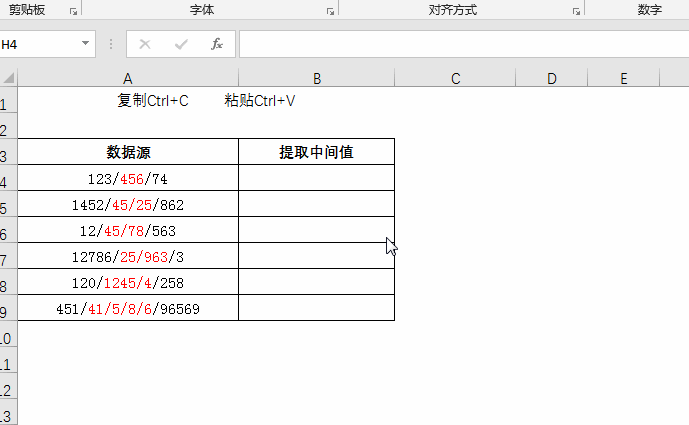
Task: Click the Name Box showing H4
Action: tap(40, 44)
